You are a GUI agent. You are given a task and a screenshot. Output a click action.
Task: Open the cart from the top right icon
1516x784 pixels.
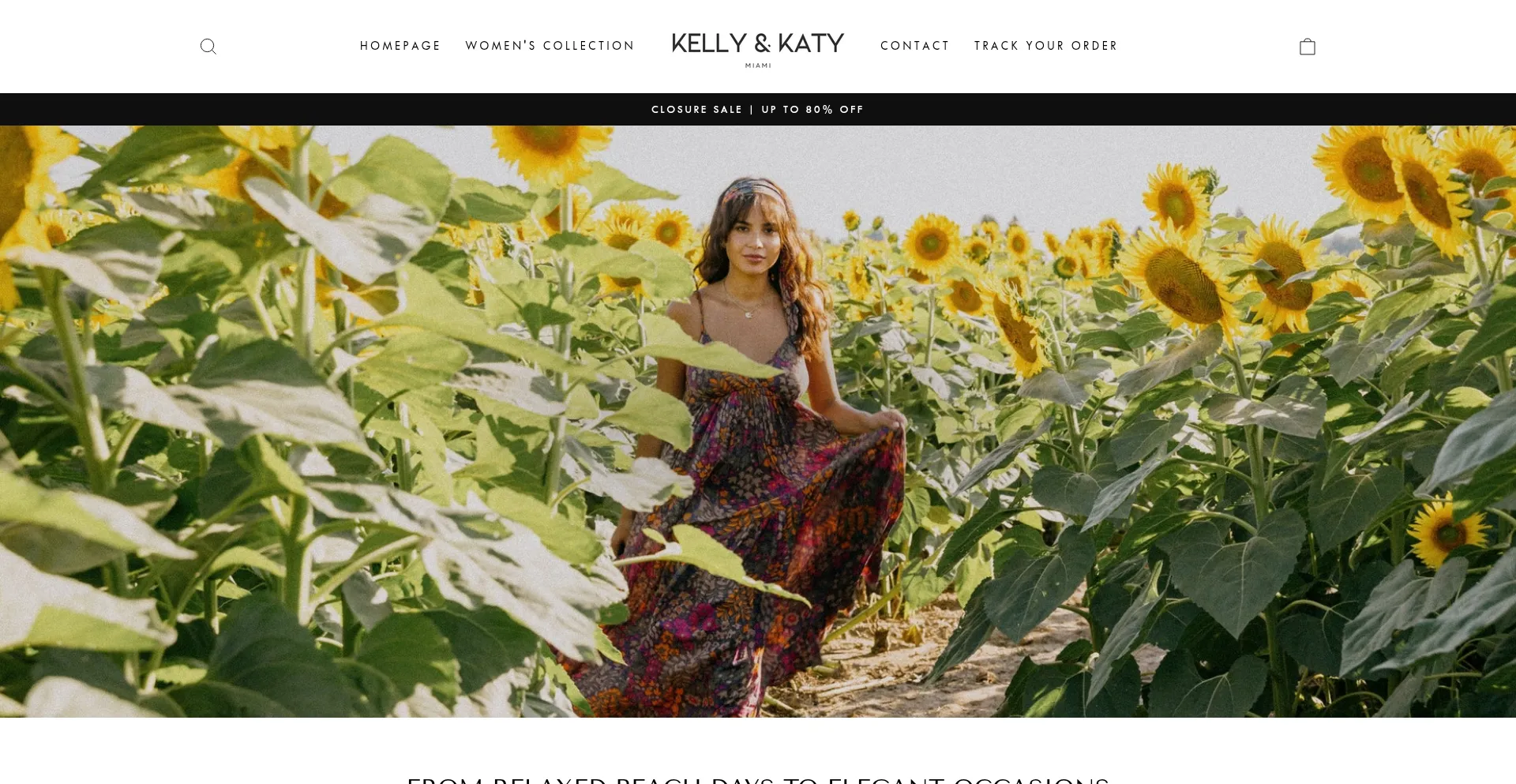tap(1307, 46)
